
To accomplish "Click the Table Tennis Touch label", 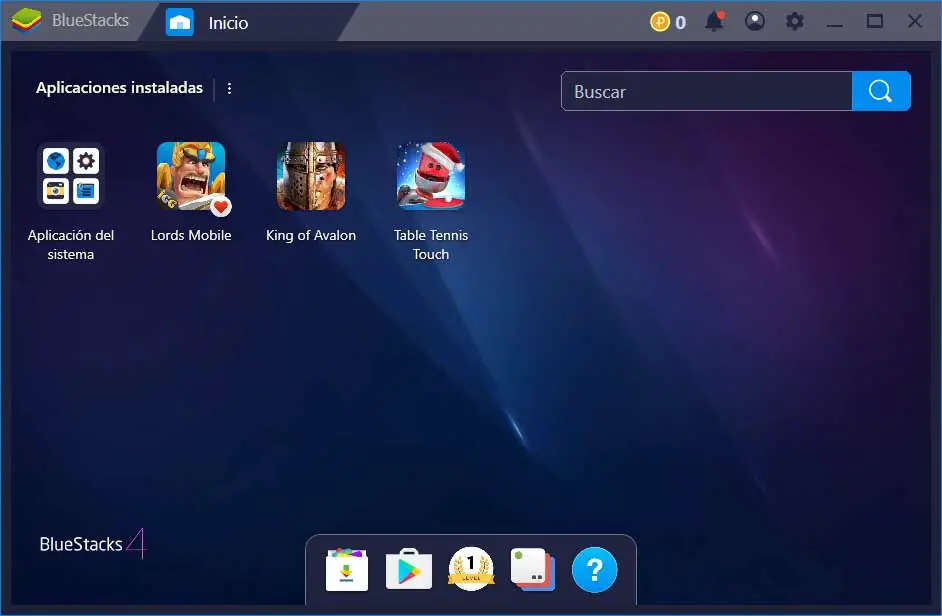I will 431,245.
